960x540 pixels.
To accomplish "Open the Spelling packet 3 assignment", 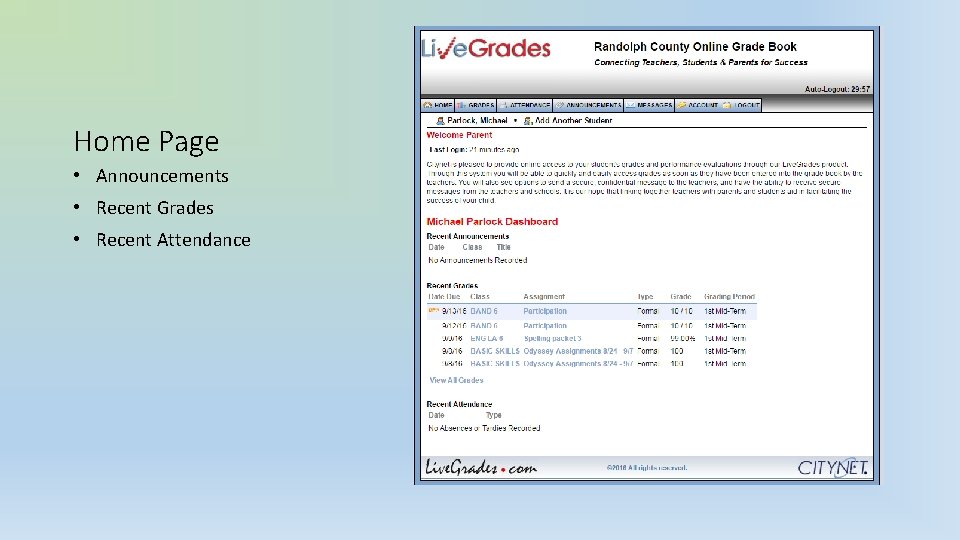I will pos(552,339).
